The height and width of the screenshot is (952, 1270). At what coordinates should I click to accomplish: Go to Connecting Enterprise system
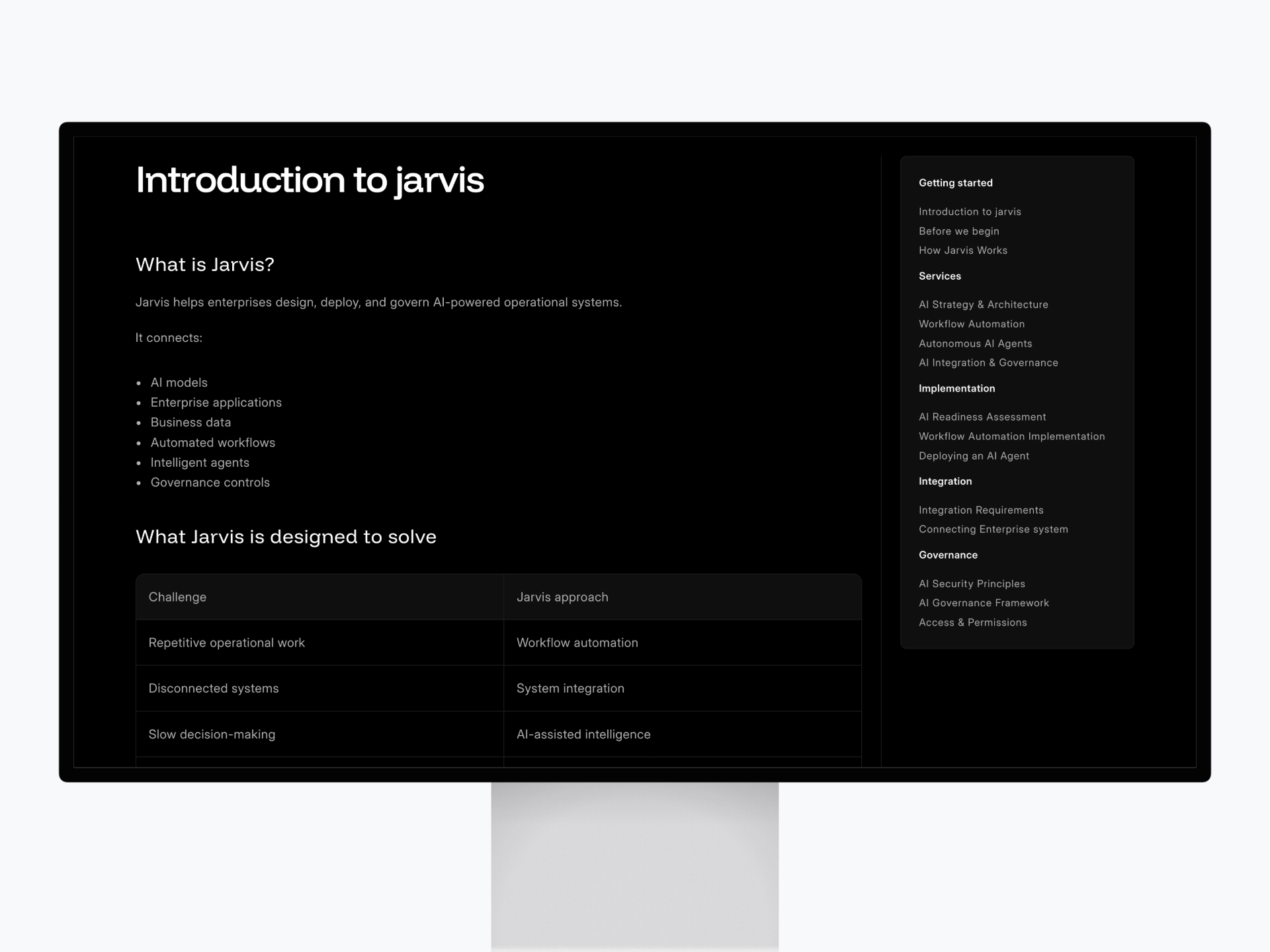pyautogui.click(x=994, y=530)
